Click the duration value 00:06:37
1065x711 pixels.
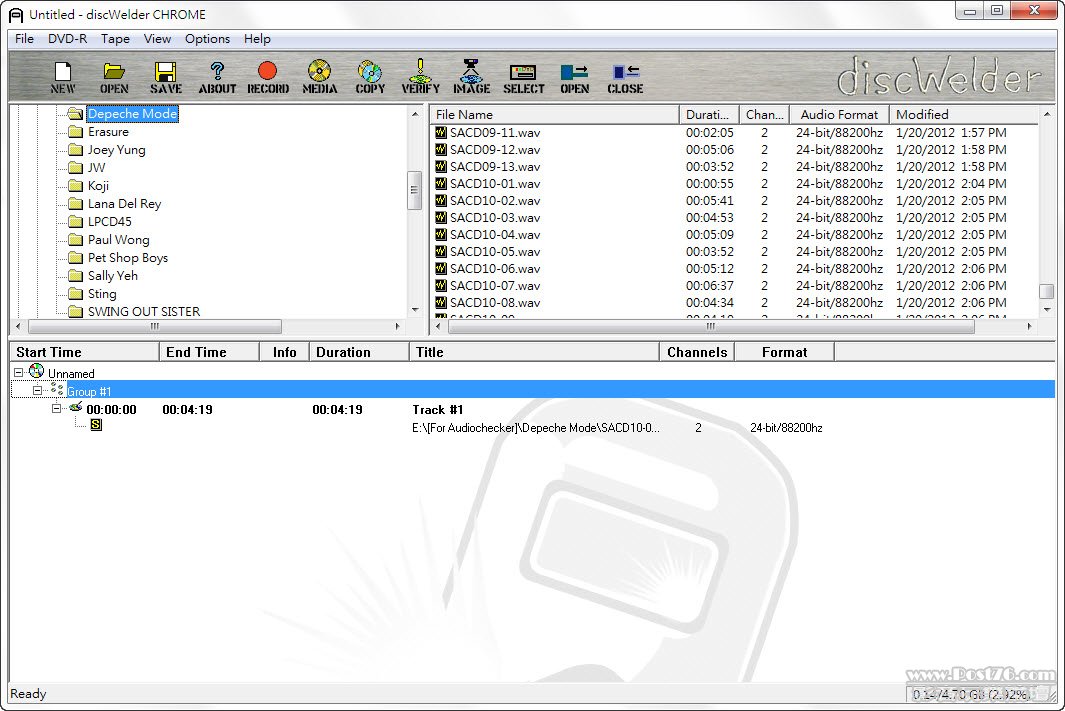[710, 285]
